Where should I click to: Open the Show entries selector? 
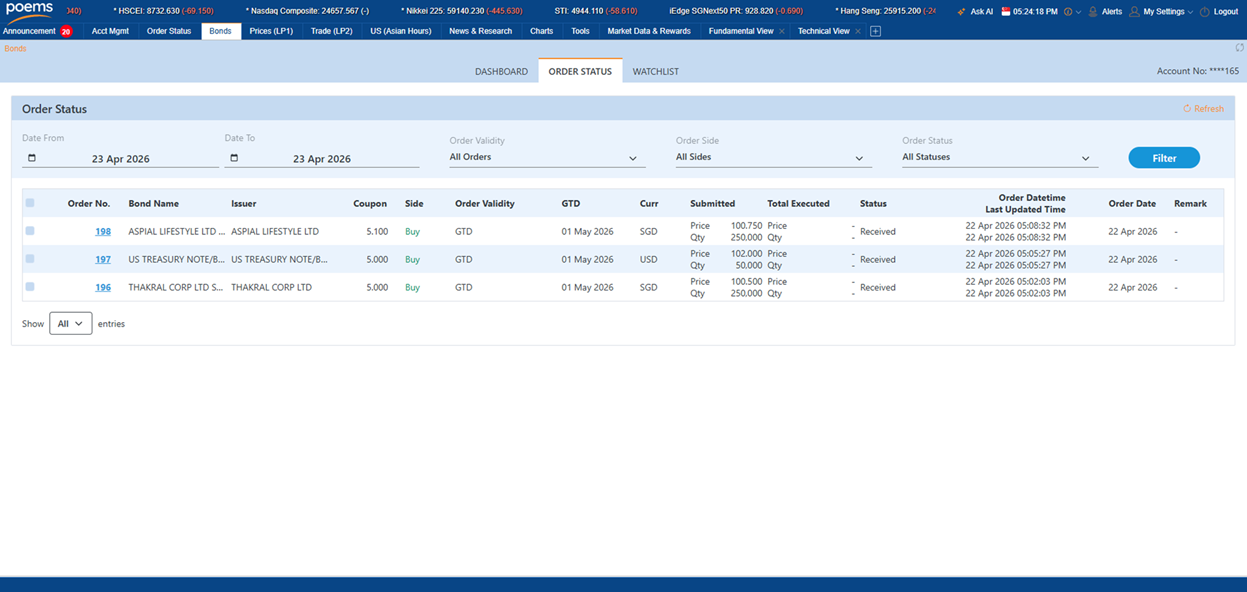70,324
